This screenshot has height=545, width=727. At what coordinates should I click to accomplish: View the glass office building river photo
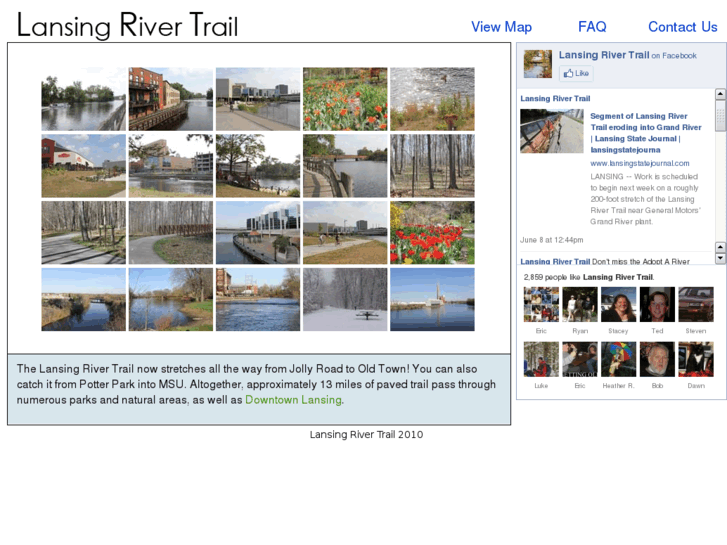[258, 233]
